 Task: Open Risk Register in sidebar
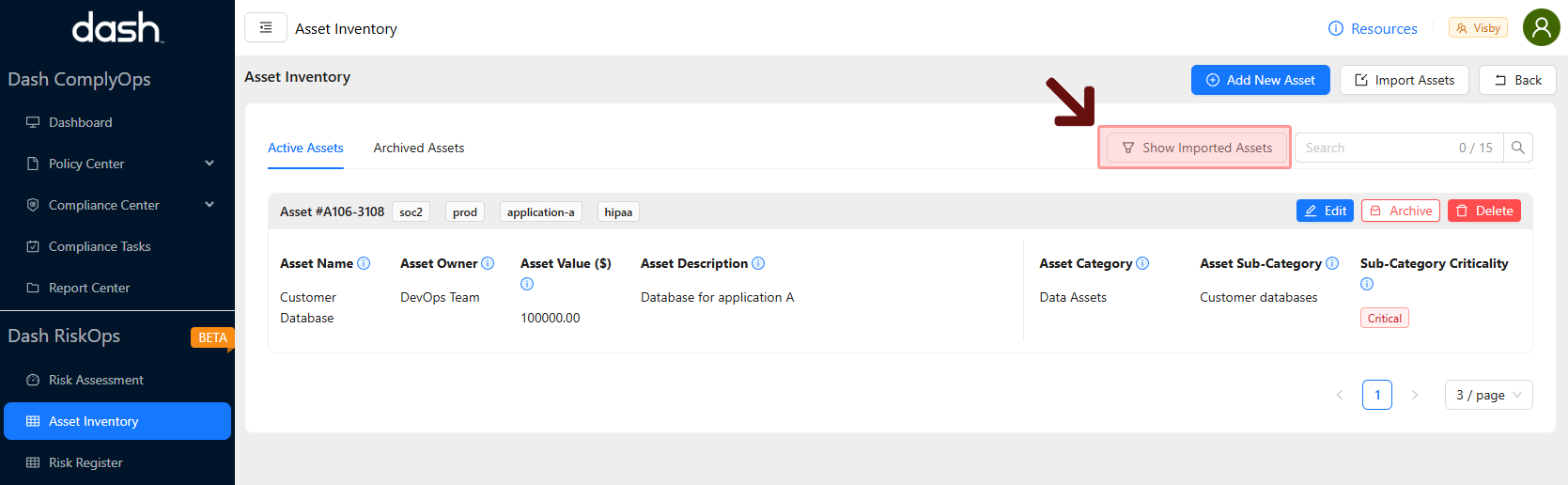tap(85, 462)
